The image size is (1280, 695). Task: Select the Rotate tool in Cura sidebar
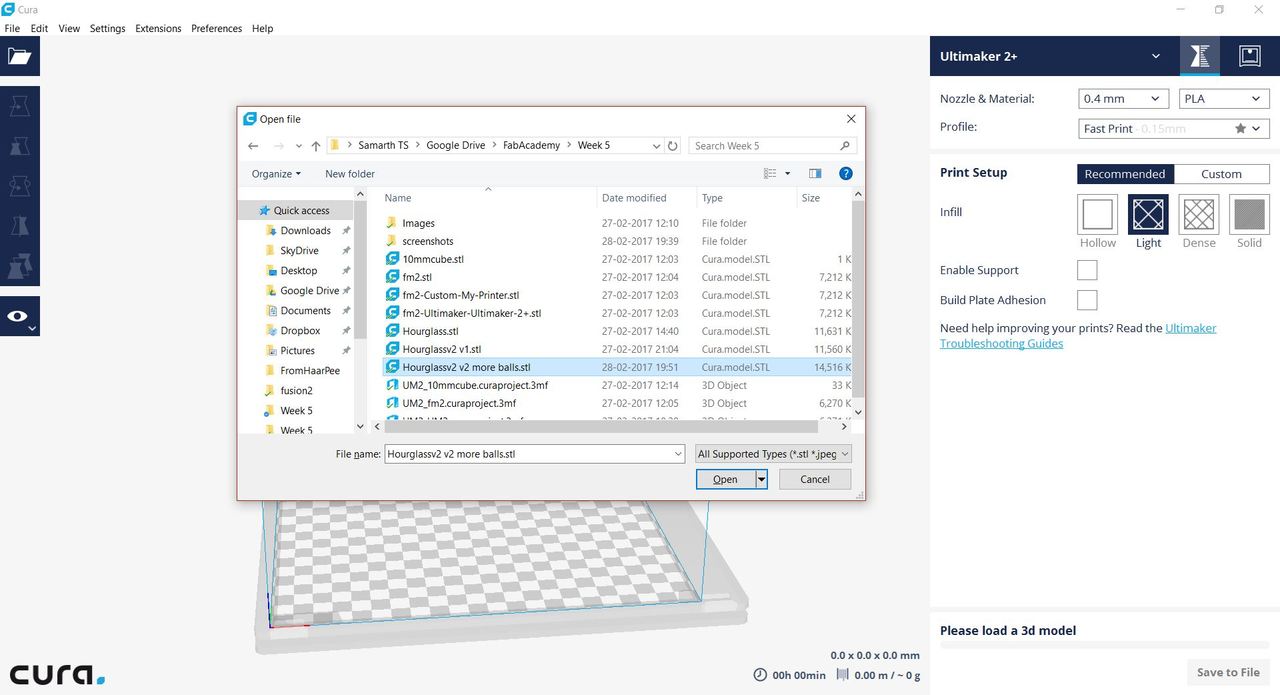click(x=19, y=186)
